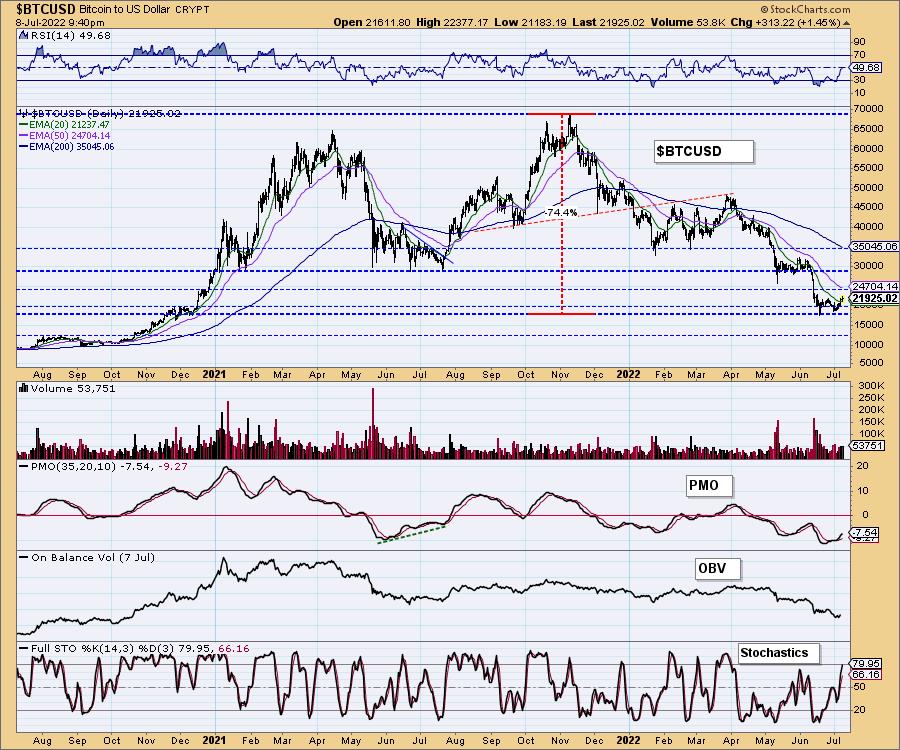900x750 pixels.
Task: Click the $BTCUSD annotation box on price chart
Action: 704,151
